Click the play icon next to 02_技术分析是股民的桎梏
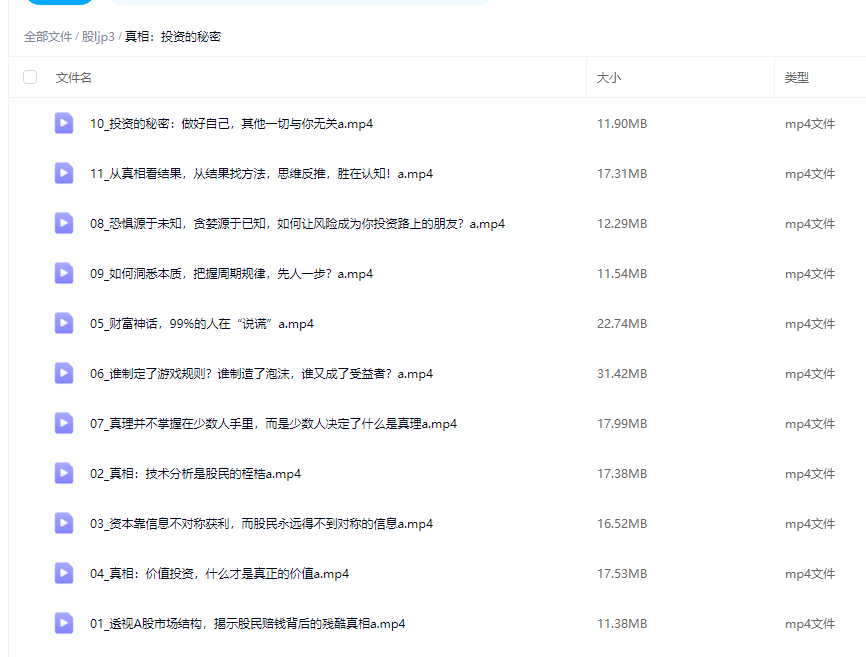The width and height of the screenshot is (866, 657). [x=63, y=473]
